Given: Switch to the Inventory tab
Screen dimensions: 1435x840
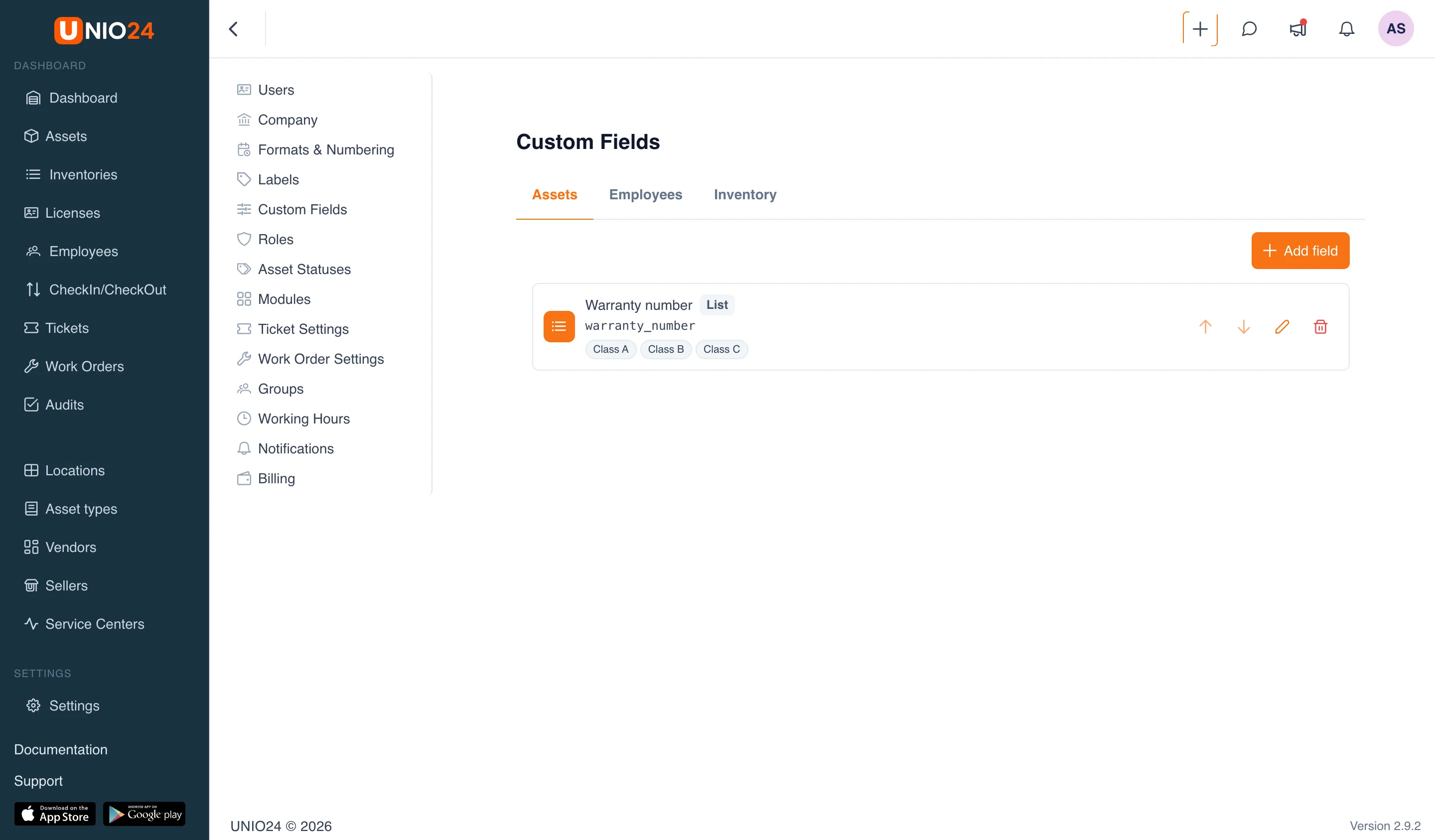Looking at the screenshot, I should (x=745, y=195).
